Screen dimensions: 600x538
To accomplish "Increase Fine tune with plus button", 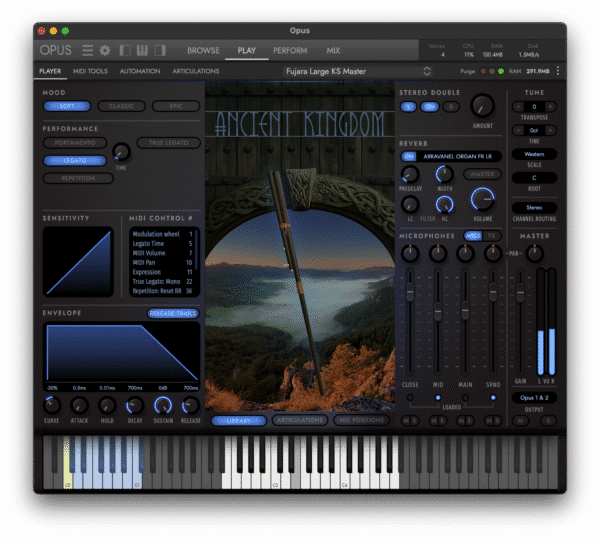I will click(x=550, y=130).
